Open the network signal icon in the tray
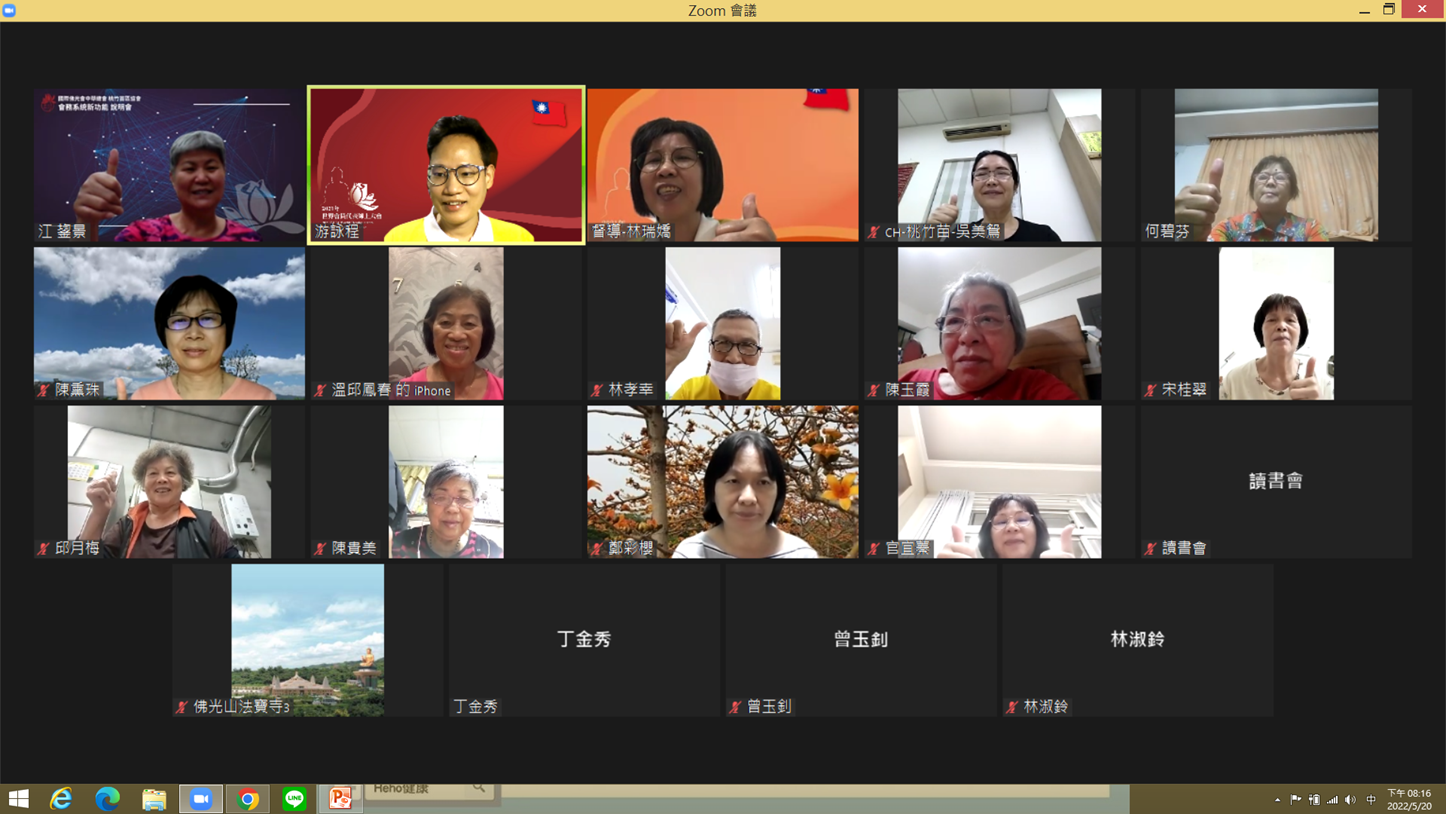1446x814 pixels. (x=1332, y=799)
